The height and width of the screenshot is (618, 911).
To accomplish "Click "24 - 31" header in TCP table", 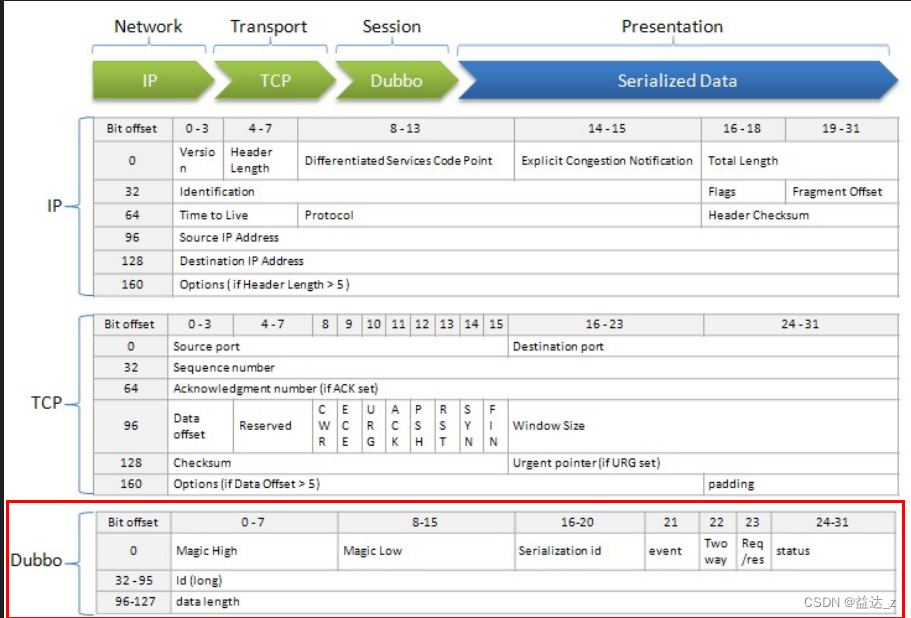I will coord(801,325).
